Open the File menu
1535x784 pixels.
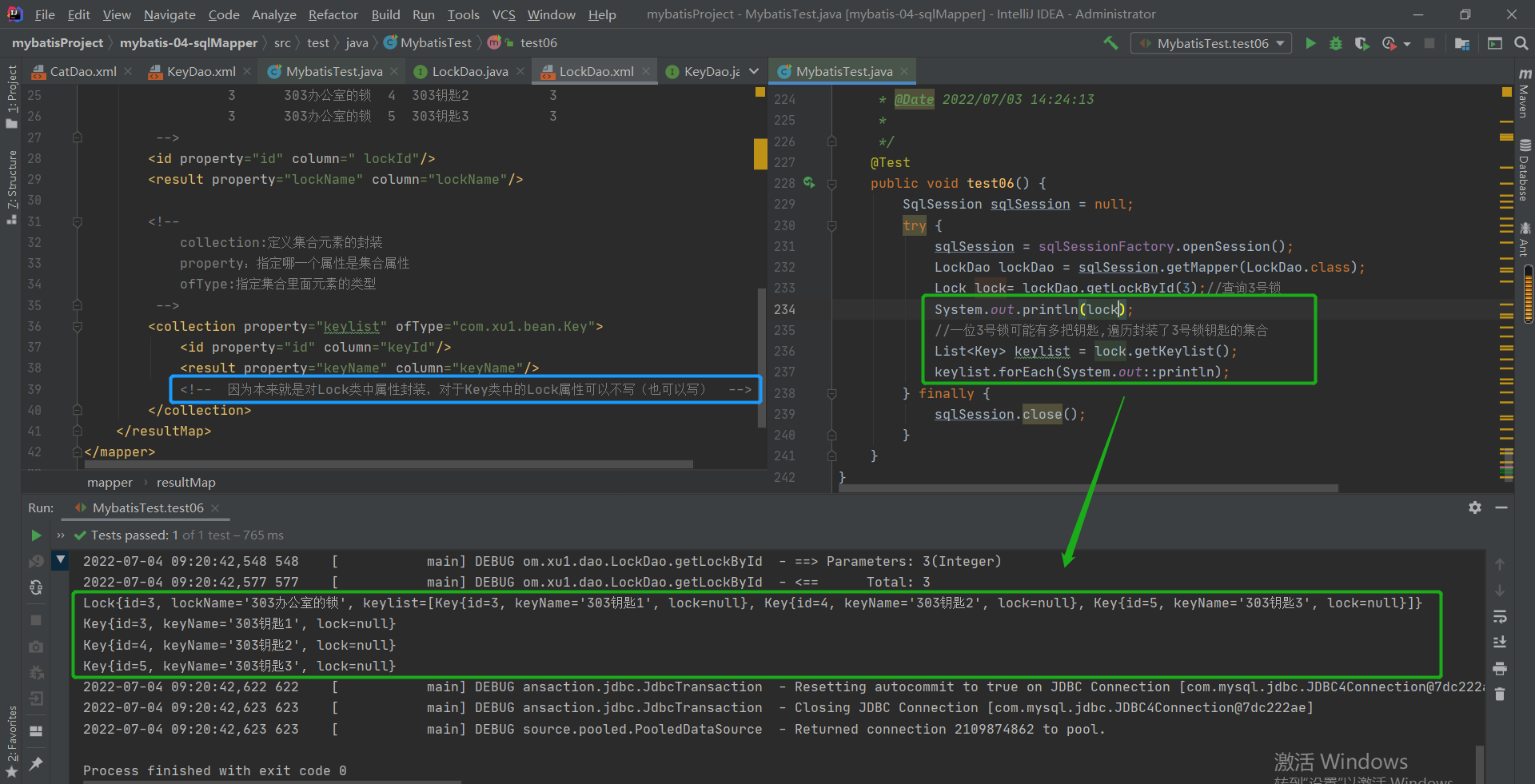[x=45, y=14]
